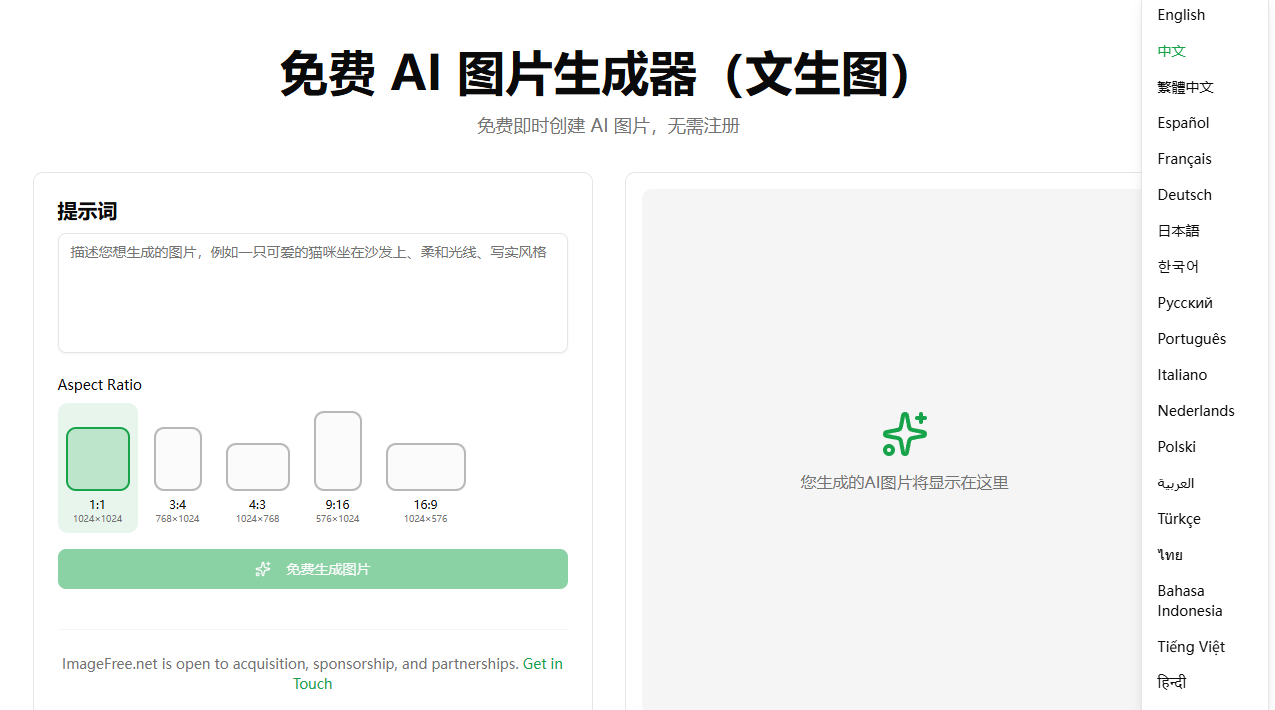Viewport: 1275px width, 710px height.
Task: Click the 免费生成图片 generate button
Action: (313, 569)
